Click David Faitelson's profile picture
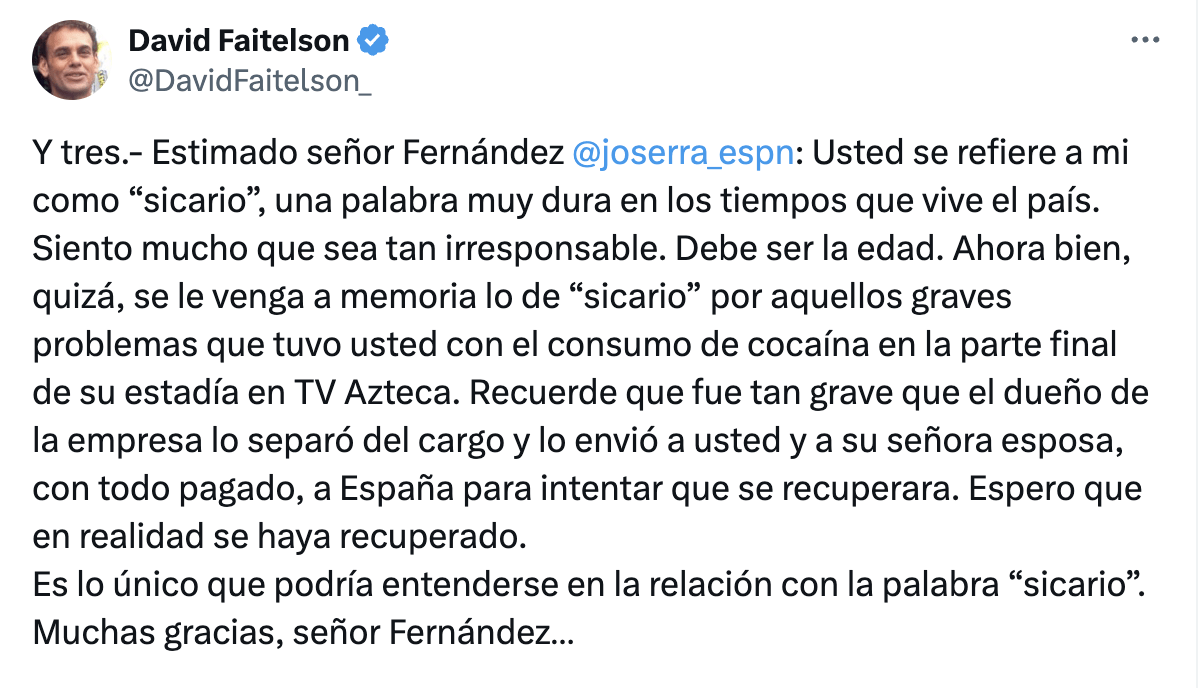This screenshot has height=688, width=1198. tap(71, 59)
